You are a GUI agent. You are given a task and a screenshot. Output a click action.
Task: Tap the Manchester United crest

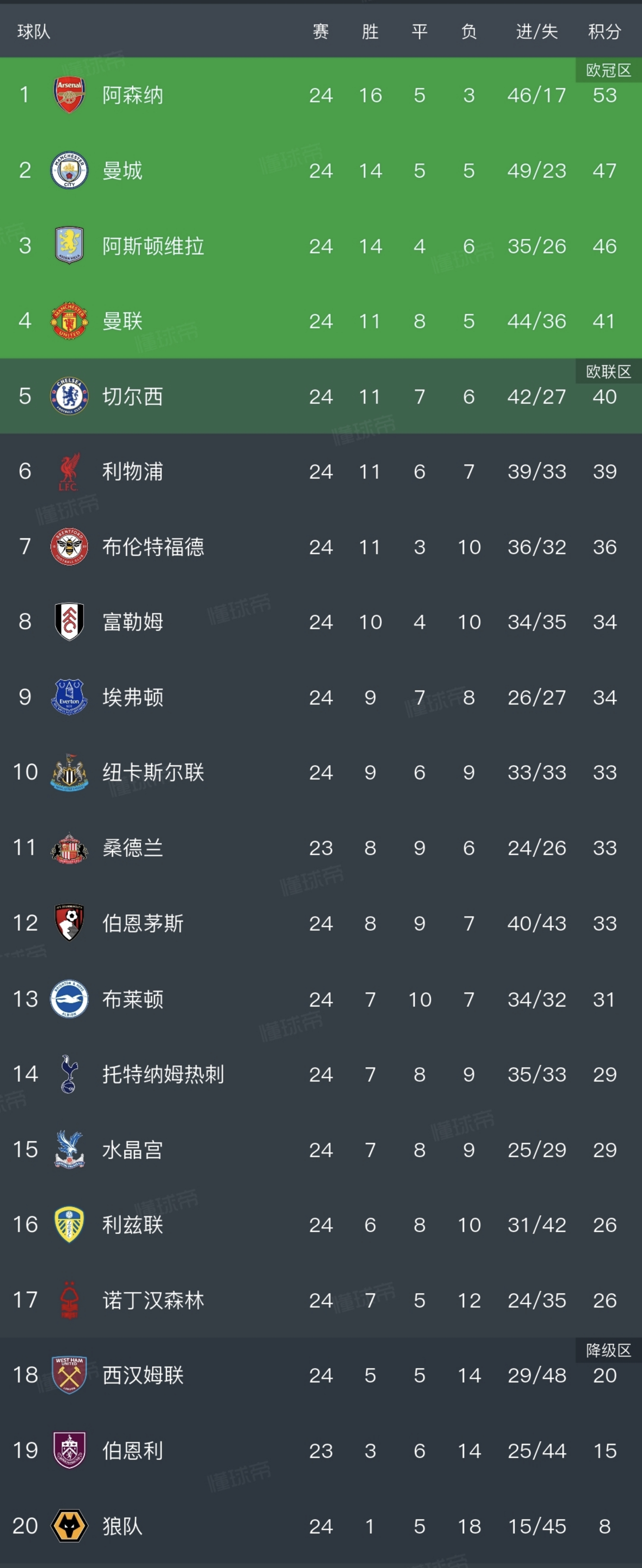pos(69,321)
